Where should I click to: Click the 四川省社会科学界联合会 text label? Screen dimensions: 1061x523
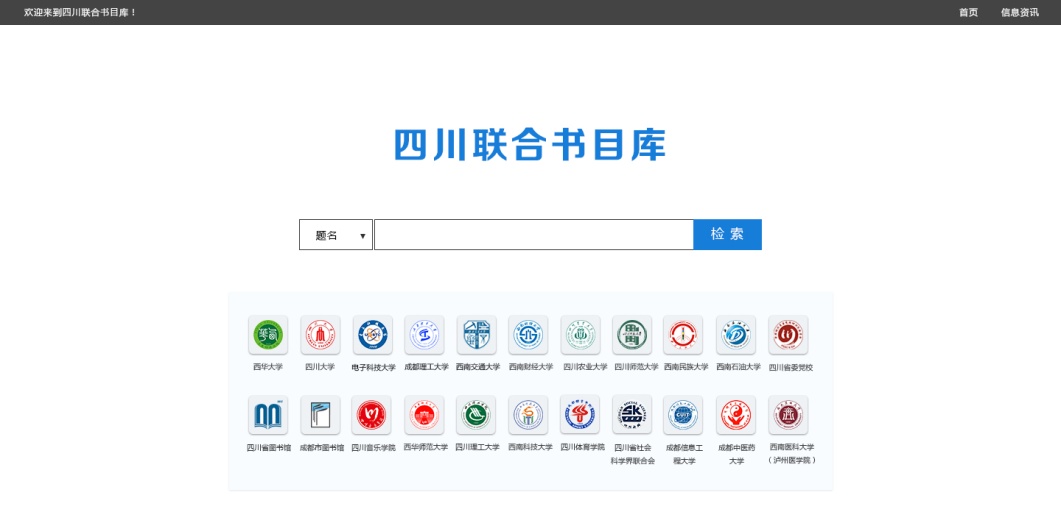tap(633, 454)
